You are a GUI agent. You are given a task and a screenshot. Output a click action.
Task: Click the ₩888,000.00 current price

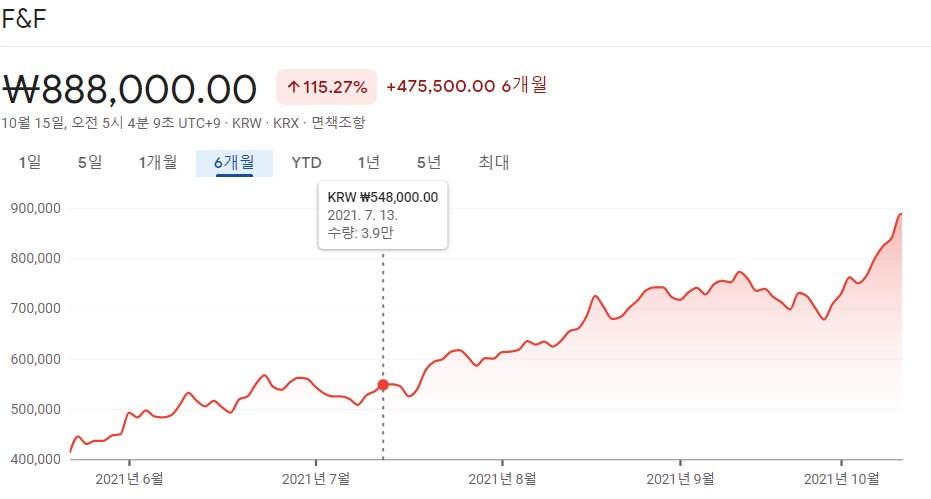coord(129,89)
